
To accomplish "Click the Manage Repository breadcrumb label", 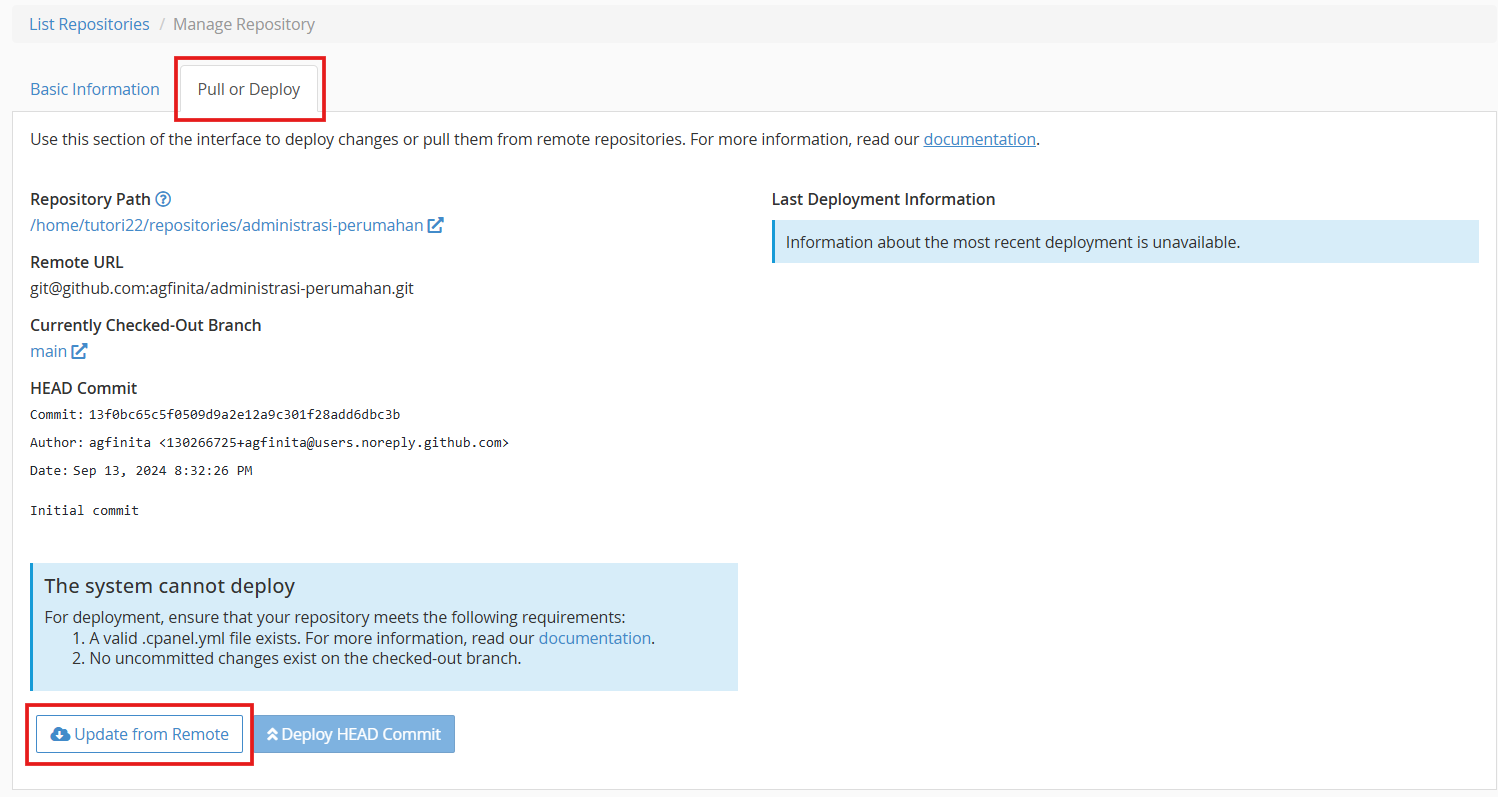I will [x=243, y=23].
